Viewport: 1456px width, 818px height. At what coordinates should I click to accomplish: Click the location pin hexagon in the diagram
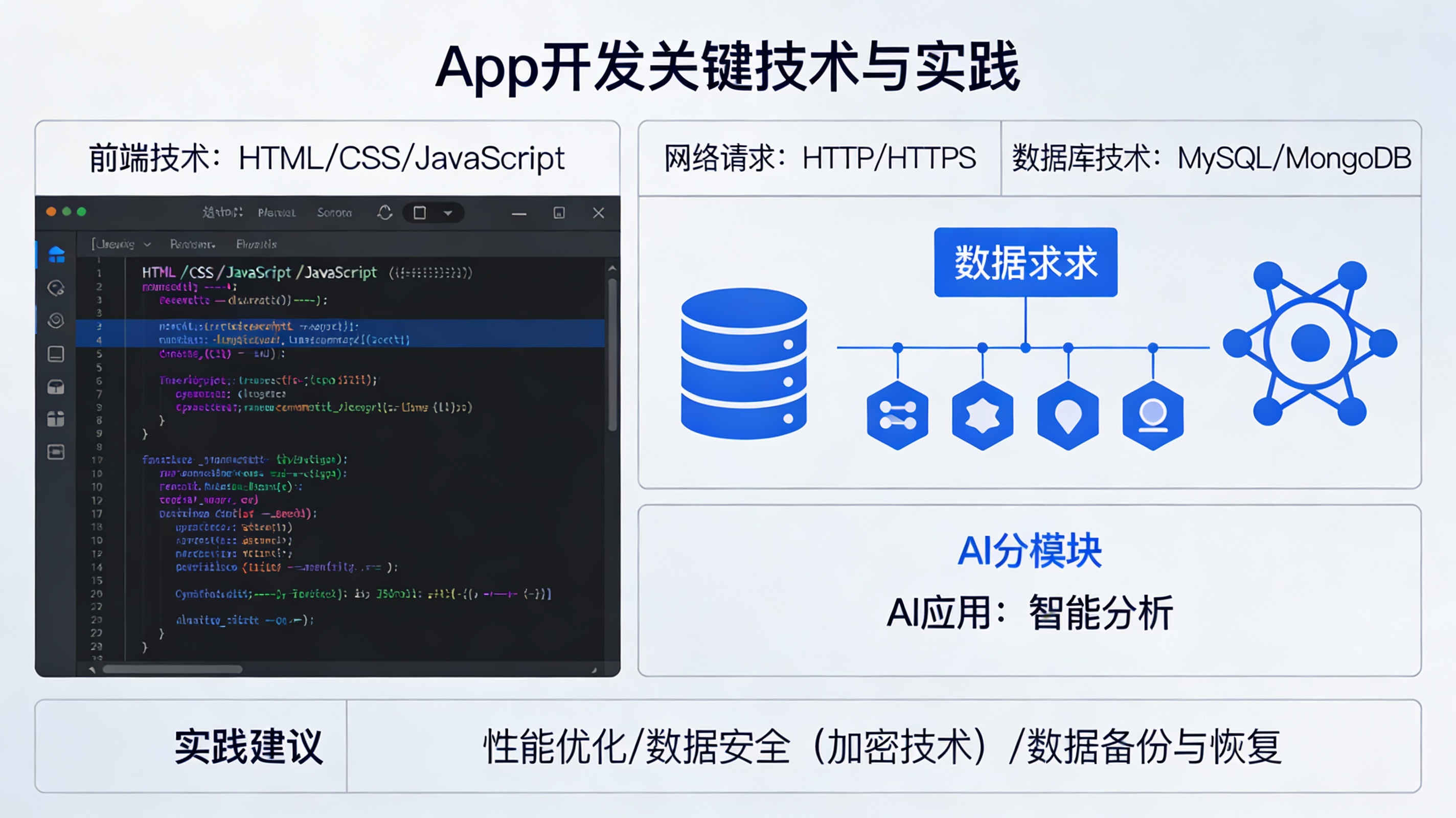(1067, 416)
